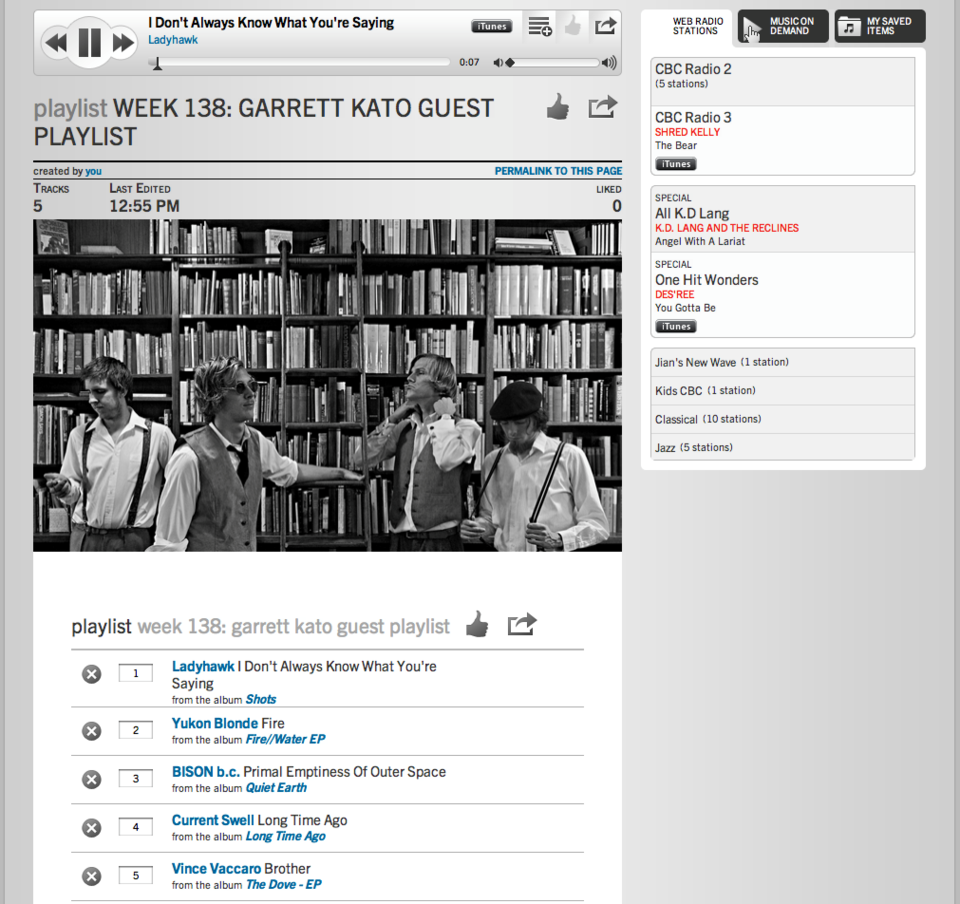Open the Yukon Blonde artist link
The image size is (960, 904).
tap(215, 723)
